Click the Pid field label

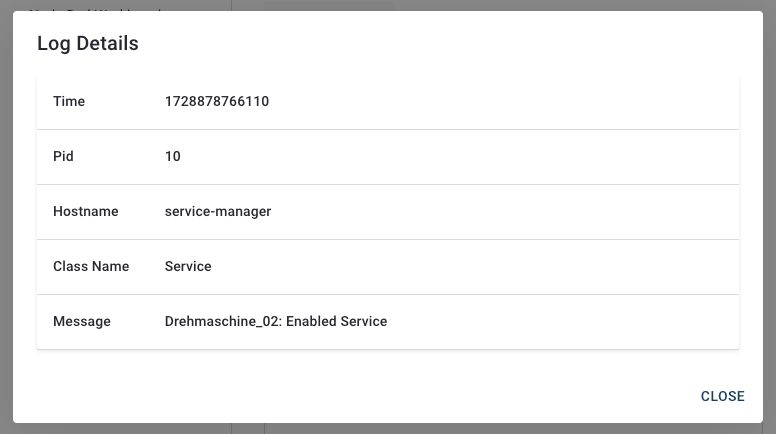(x=63, y=157)
